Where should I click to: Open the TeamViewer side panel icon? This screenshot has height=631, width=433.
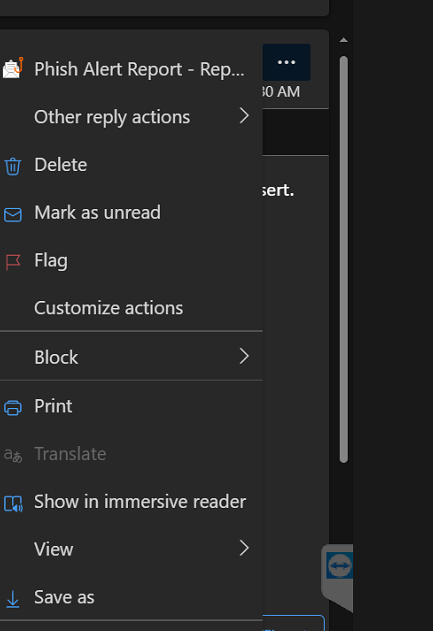(x=339, y=566)
